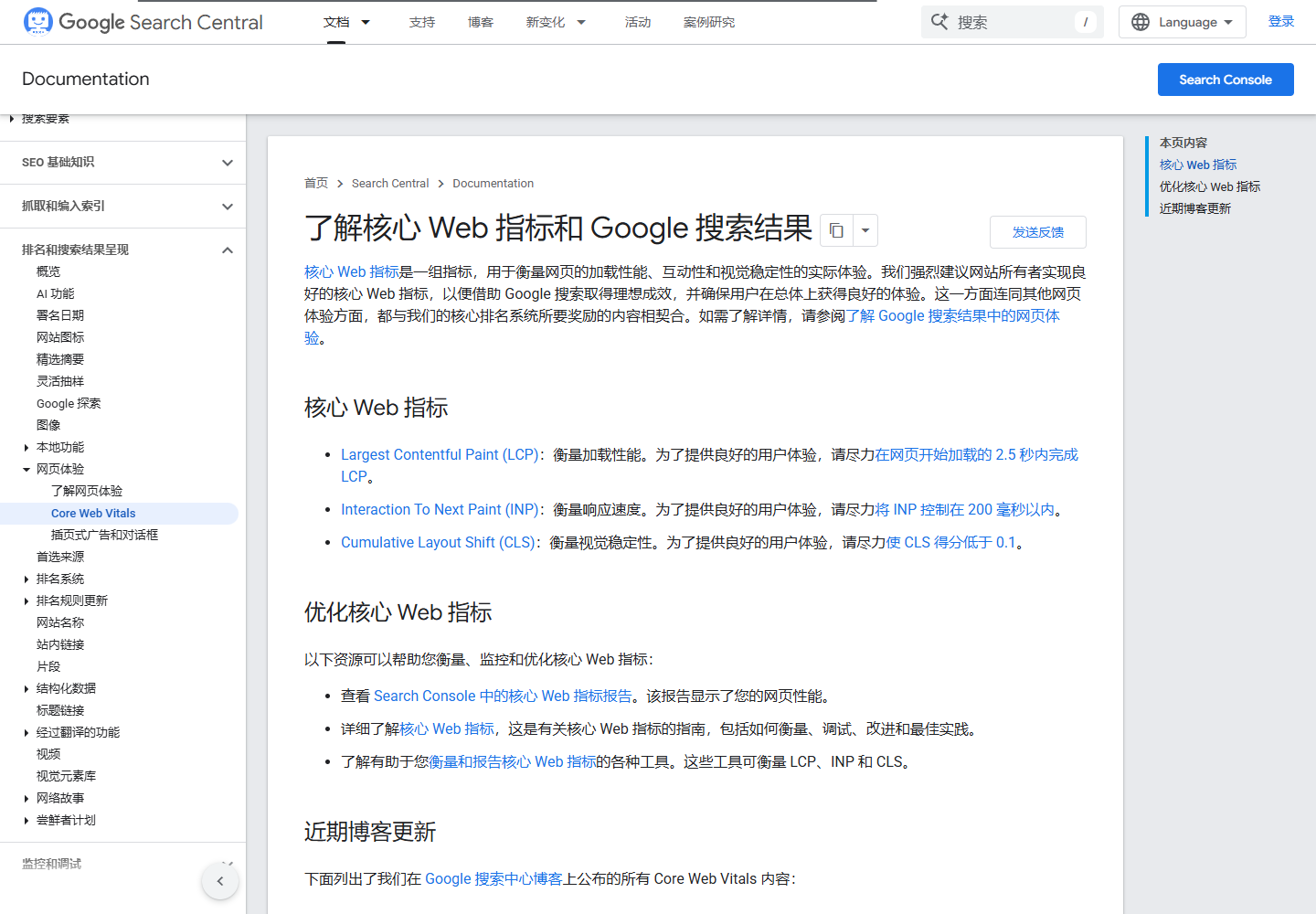Image resolution: width=1316 pixels, height=914 pixels.
Task: Open the 支持 nav tab
Action: tap(422, 22)
